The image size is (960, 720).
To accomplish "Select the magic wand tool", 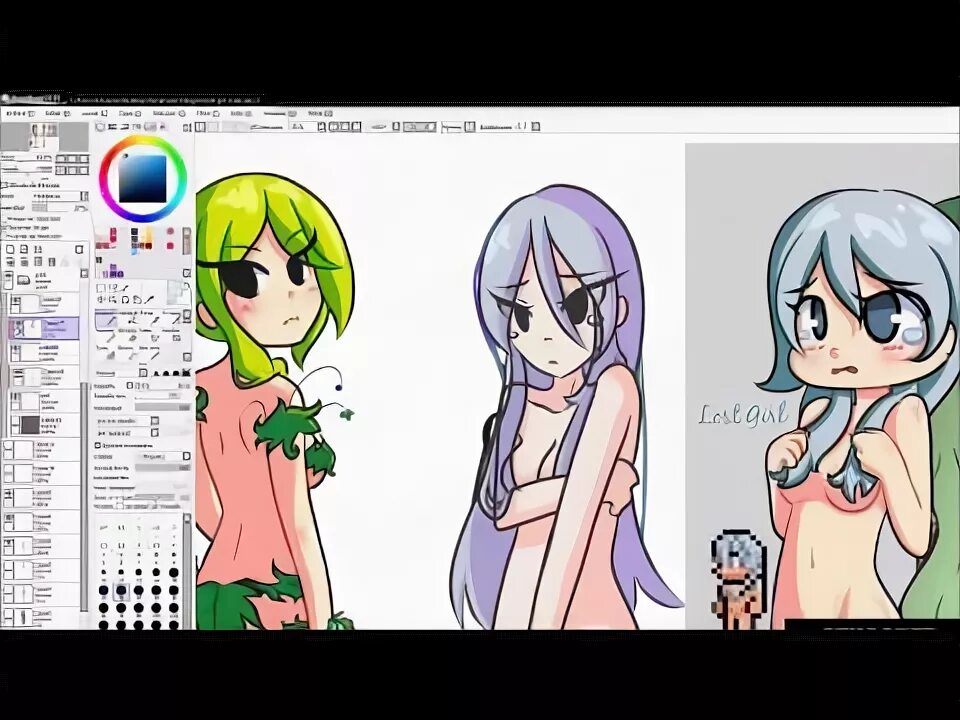I will [126, 288].
